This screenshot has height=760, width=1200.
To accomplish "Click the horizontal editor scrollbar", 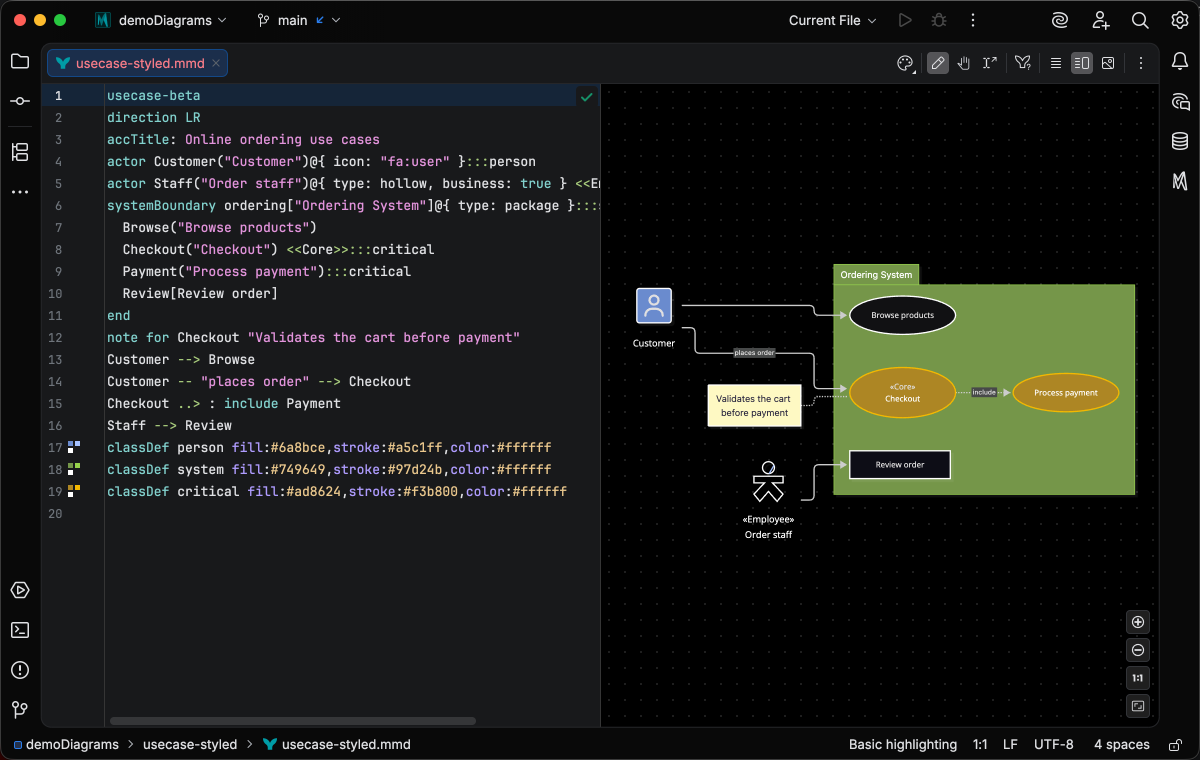I will point(293,721).
